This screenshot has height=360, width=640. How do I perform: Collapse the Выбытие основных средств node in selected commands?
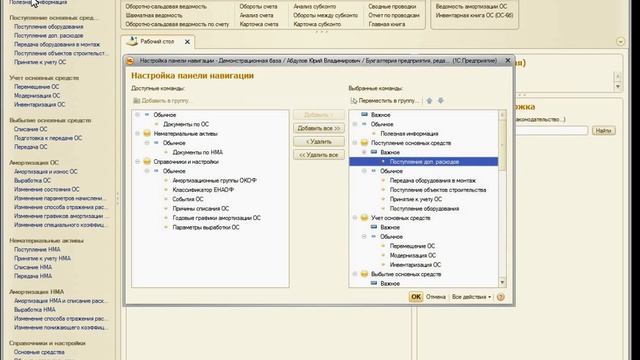click(x=355, y=274)
